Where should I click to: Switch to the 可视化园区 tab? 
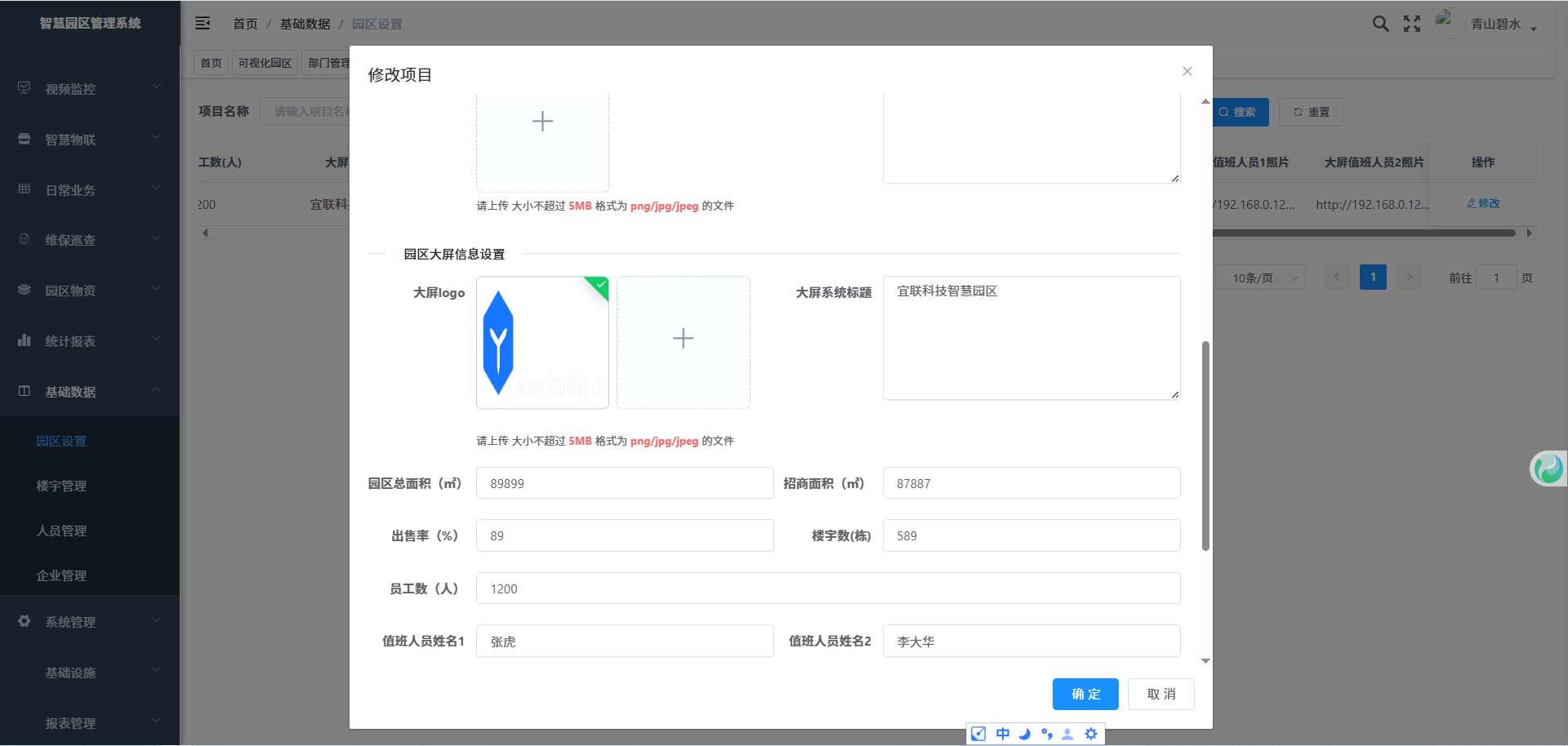click(x=265, y=63)
